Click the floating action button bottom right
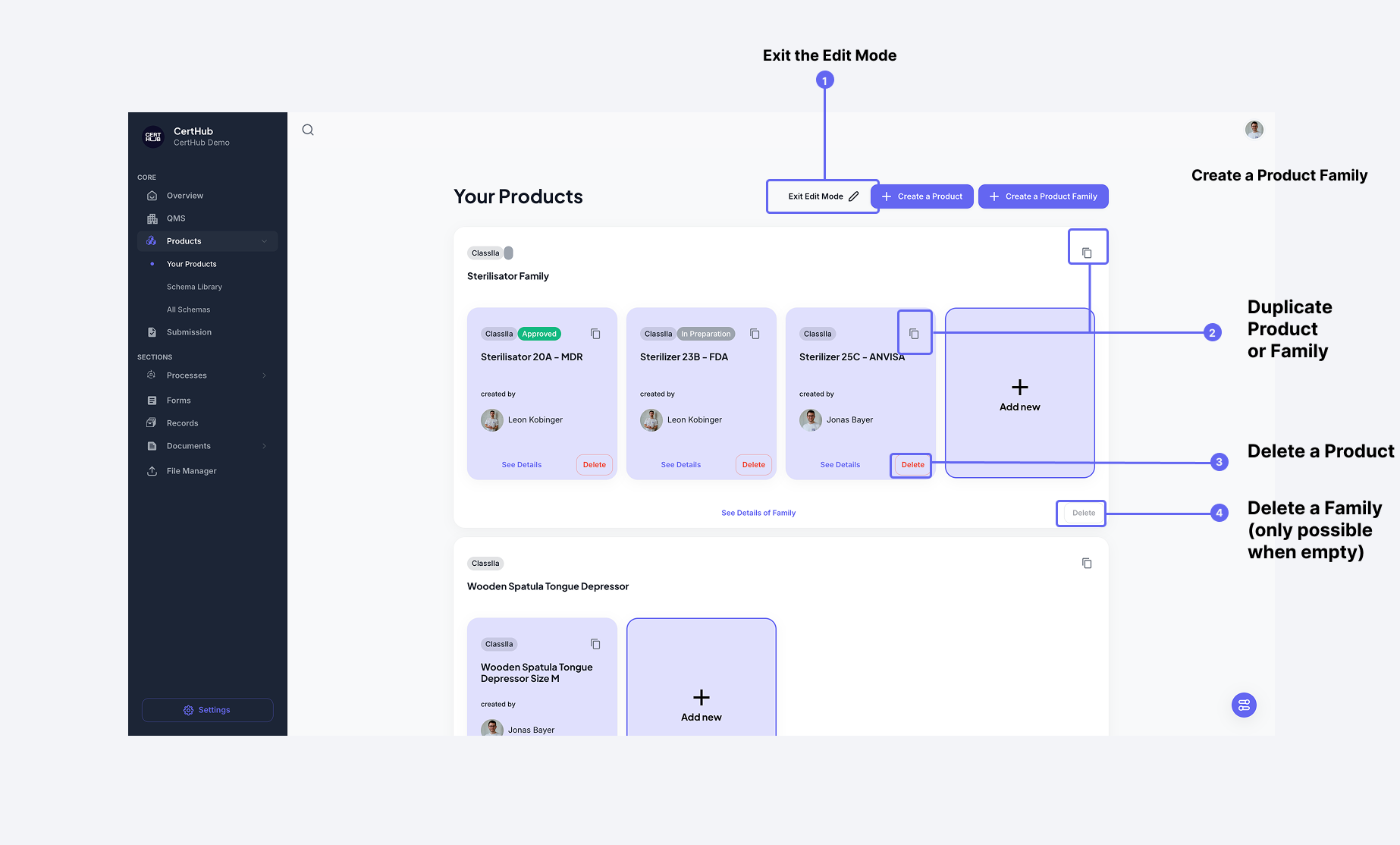 pyautogui.click(x=1244, y=705)
